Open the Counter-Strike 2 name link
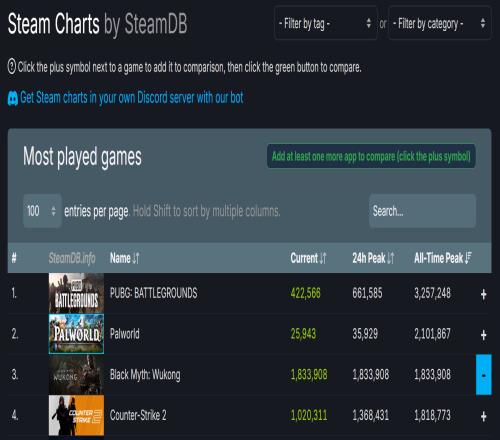 point(138,415)
